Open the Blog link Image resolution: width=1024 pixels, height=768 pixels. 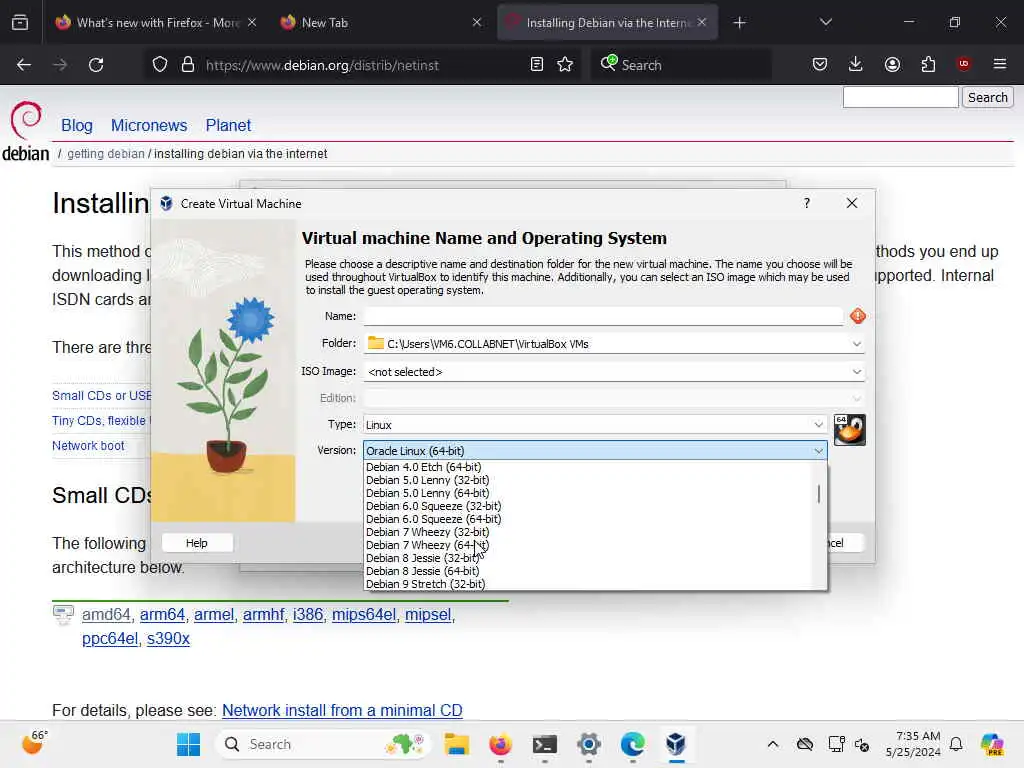77,125
